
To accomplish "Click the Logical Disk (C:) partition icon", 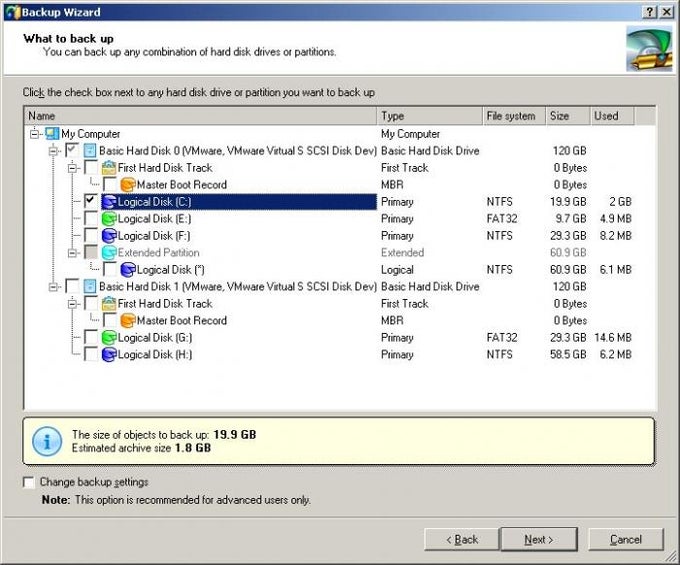I will tap(109, 202).
